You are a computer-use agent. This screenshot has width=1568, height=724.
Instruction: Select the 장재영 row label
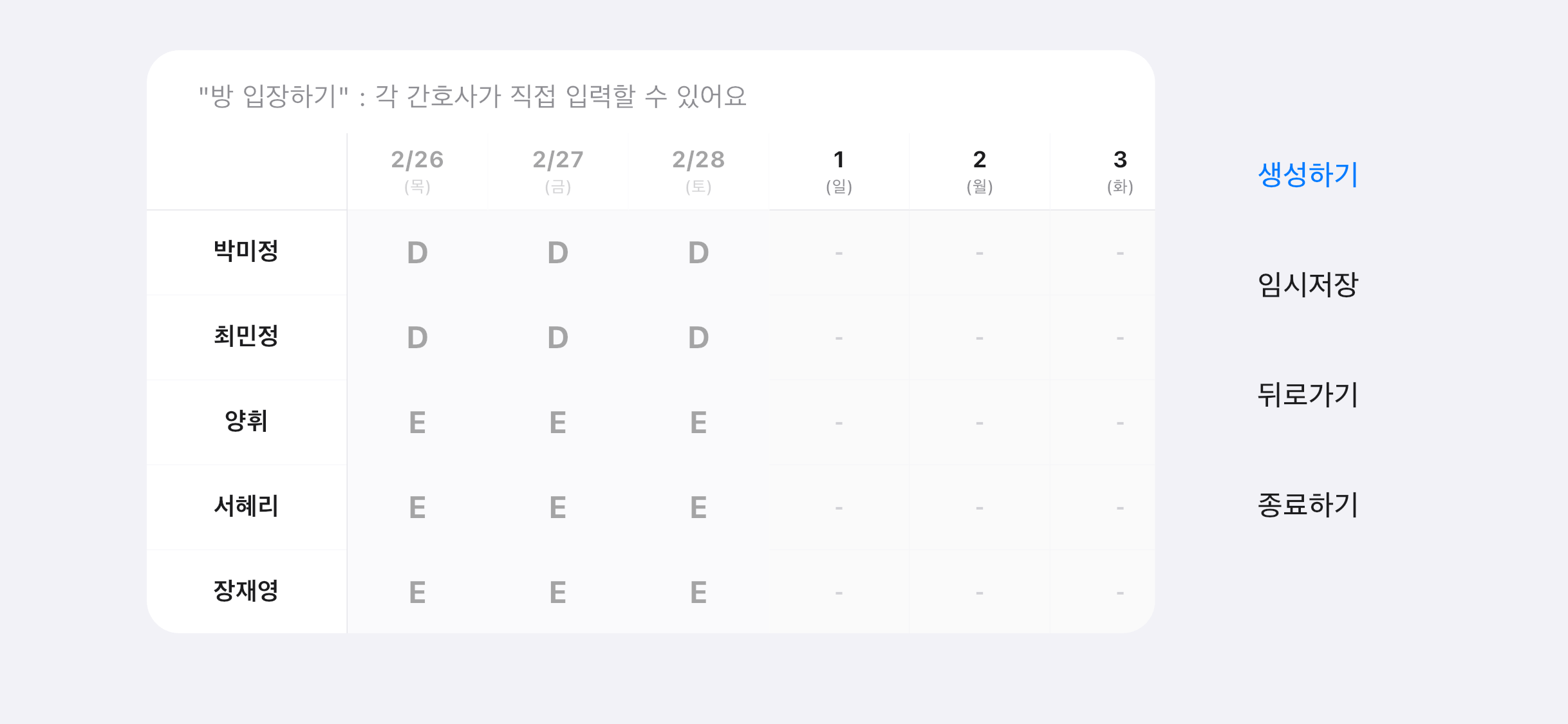point(247,592)
